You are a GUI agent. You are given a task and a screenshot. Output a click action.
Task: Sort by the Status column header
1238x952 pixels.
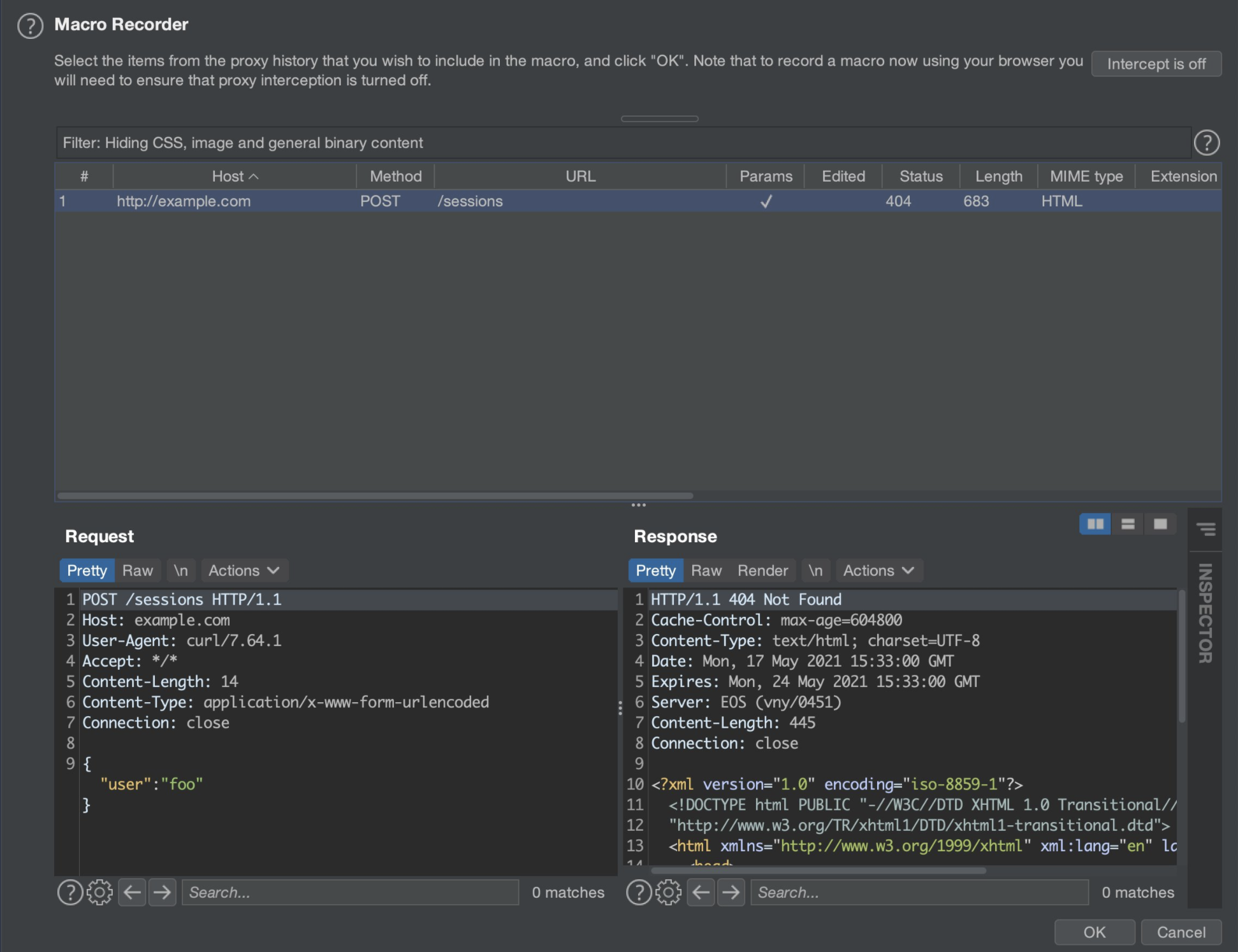[x=921, y=177]
